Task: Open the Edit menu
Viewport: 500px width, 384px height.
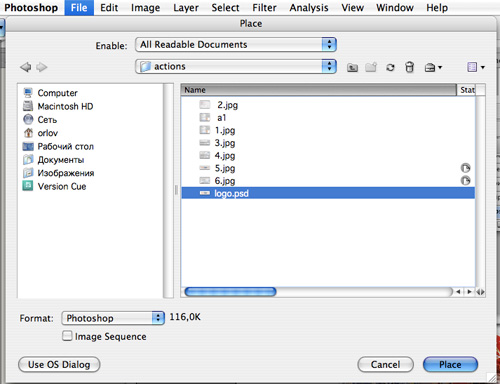Action: [x=109, y=8]
